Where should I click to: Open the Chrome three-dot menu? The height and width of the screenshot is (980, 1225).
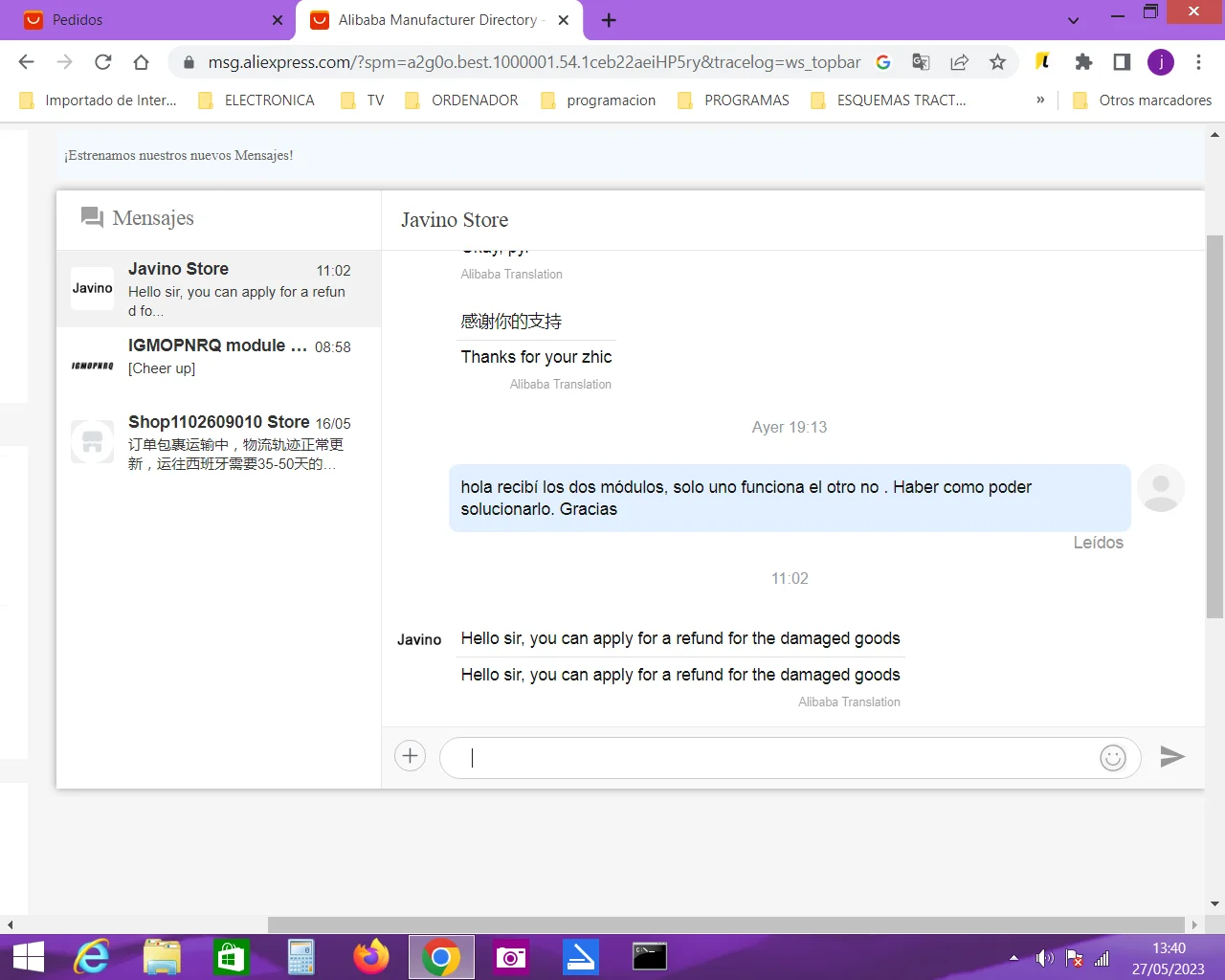tap(1198, 62)
